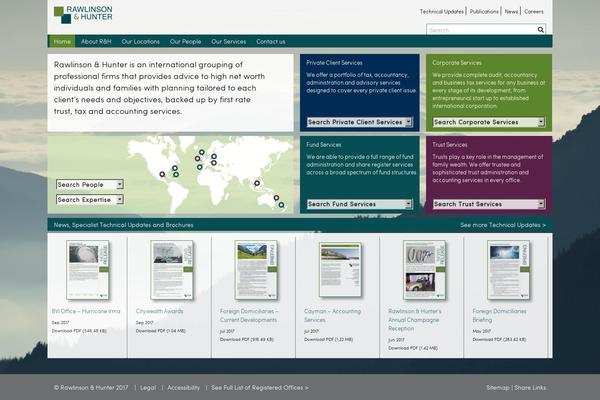
Task: Download the Citywealth Awards PDF
Action: click(x=161, y=331)
